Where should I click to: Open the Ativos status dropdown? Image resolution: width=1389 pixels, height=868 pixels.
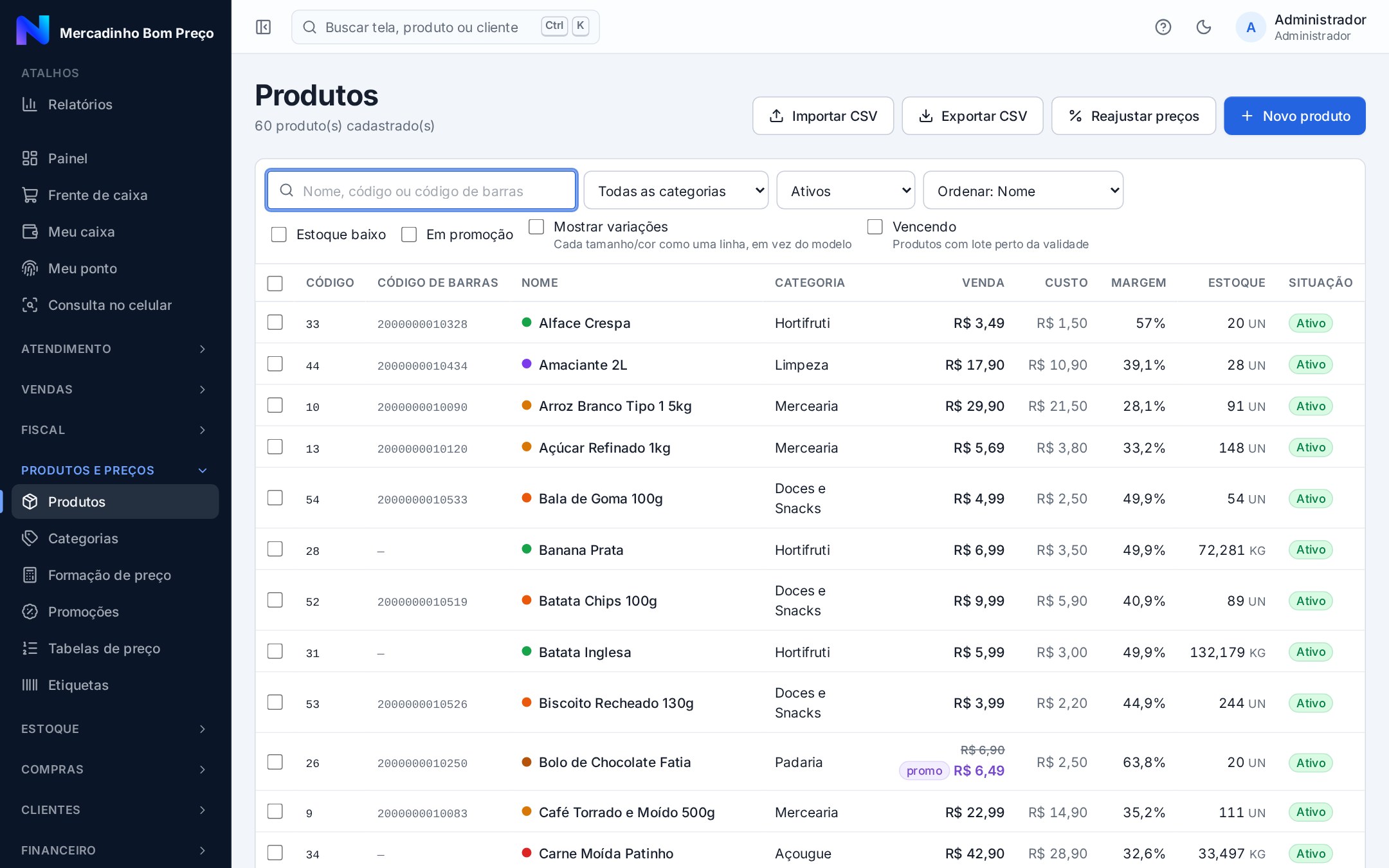846,190
